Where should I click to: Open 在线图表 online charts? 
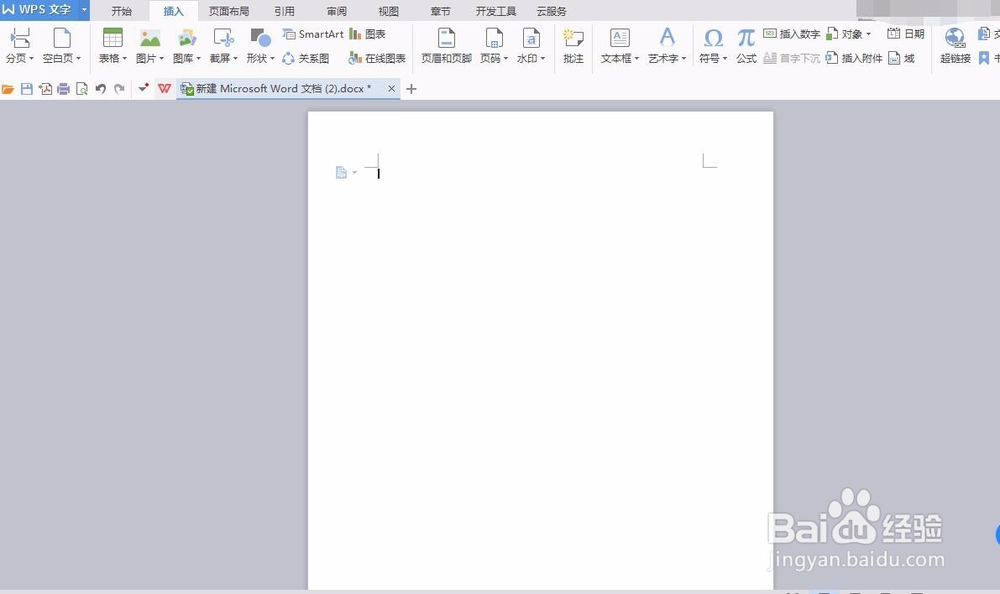click(377, 58)
